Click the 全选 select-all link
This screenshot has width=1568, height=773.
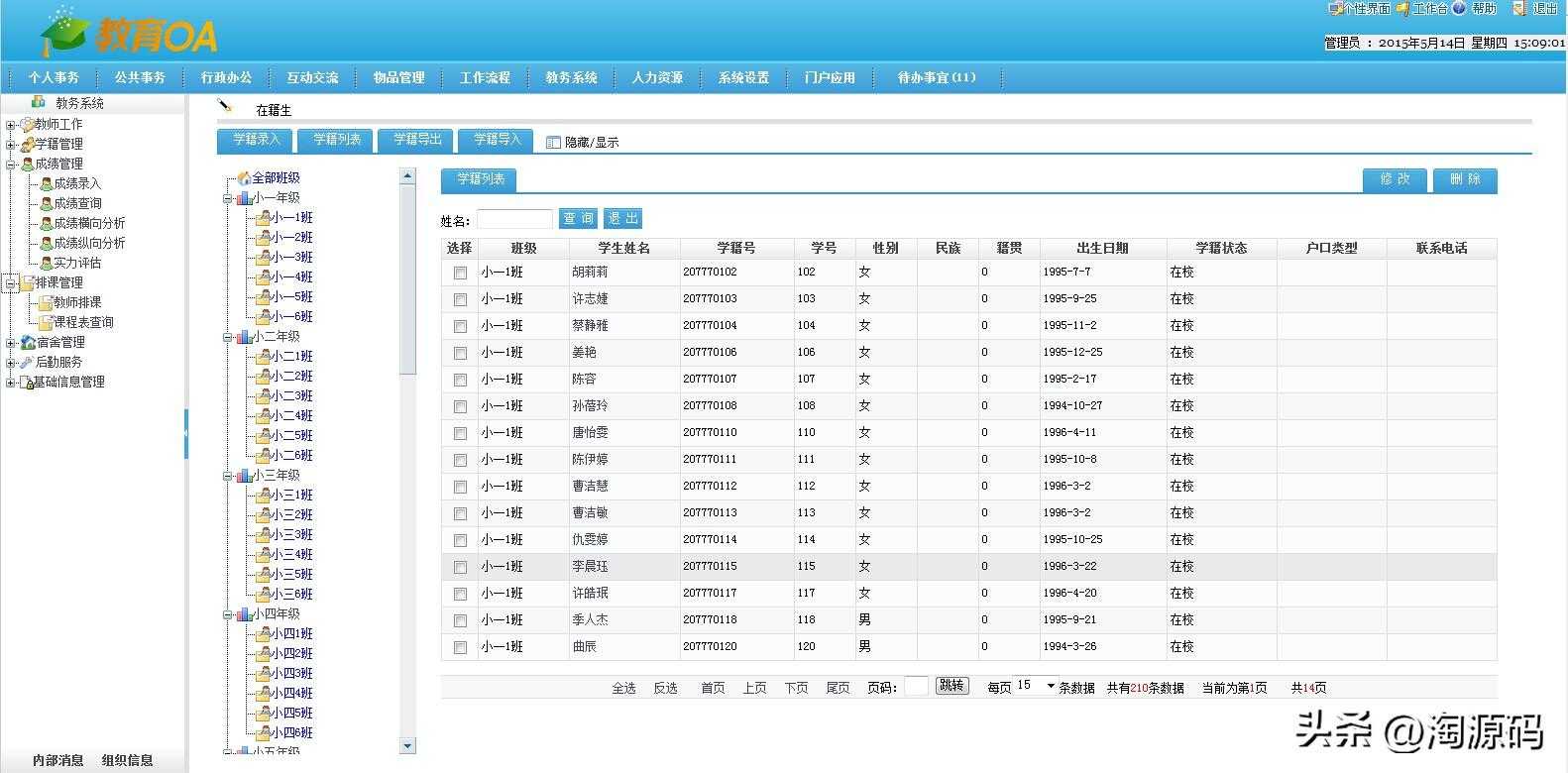pyautogui.click(x=623, y=688)
